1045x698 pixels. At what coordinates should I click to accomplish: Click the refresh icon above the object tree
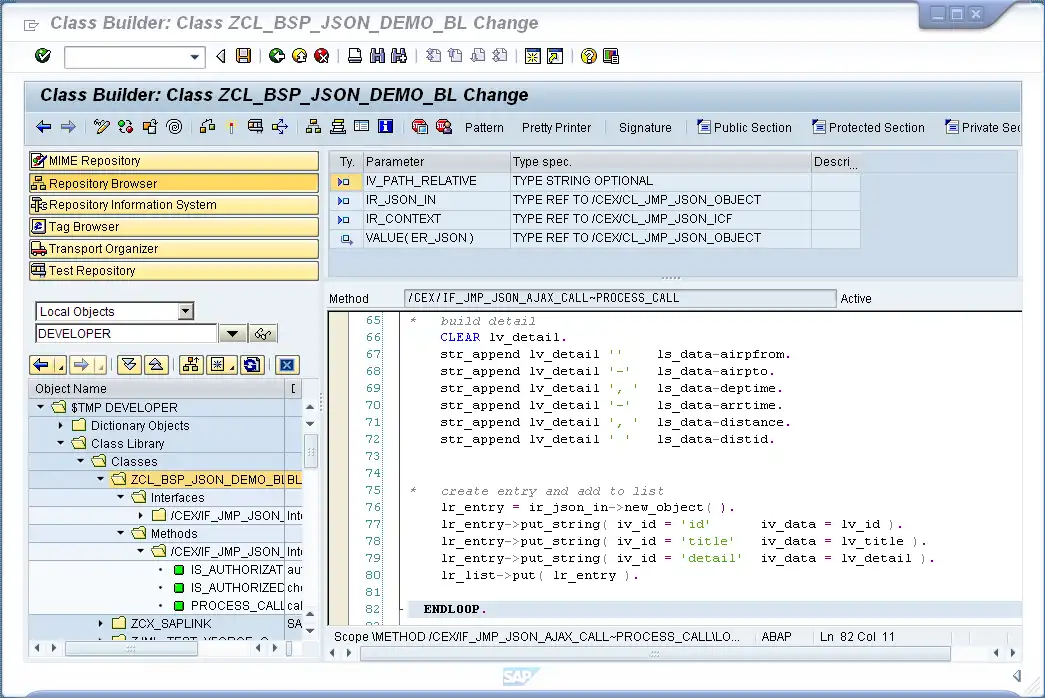pyautogui.click(x=252, y=365)
